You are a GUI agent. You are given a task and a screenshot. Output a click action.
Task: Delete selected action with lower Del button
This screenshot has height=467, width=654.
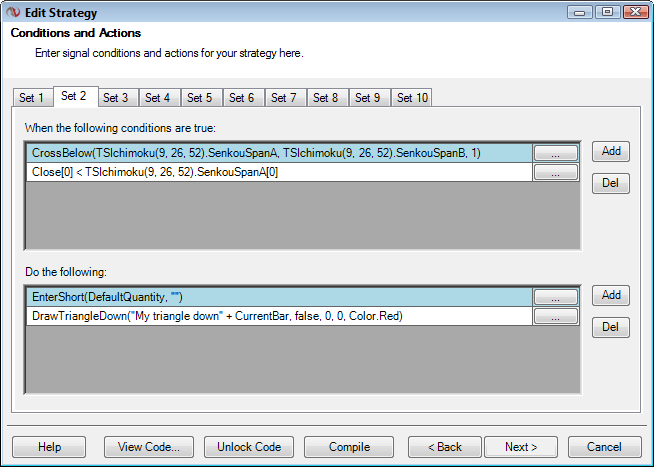point(611,327)
